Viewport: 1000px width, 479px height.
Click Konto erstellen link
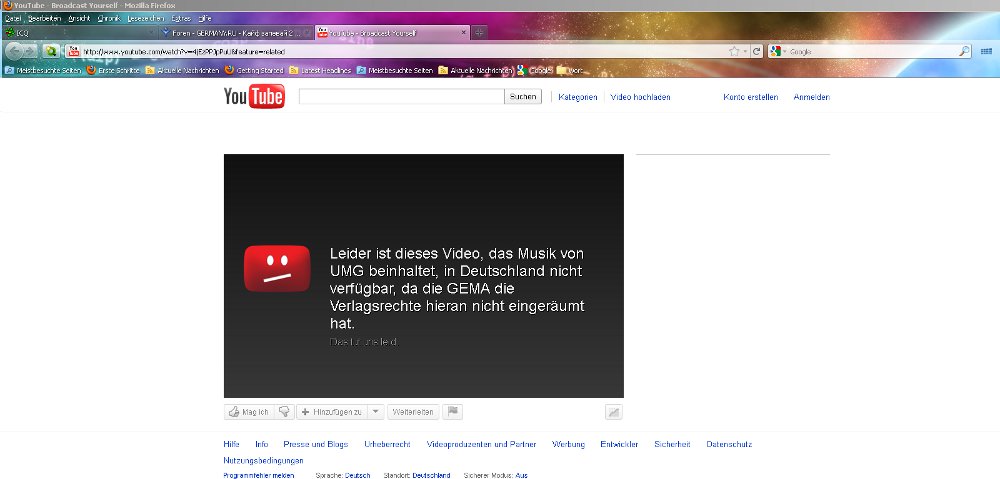[751, 97]
